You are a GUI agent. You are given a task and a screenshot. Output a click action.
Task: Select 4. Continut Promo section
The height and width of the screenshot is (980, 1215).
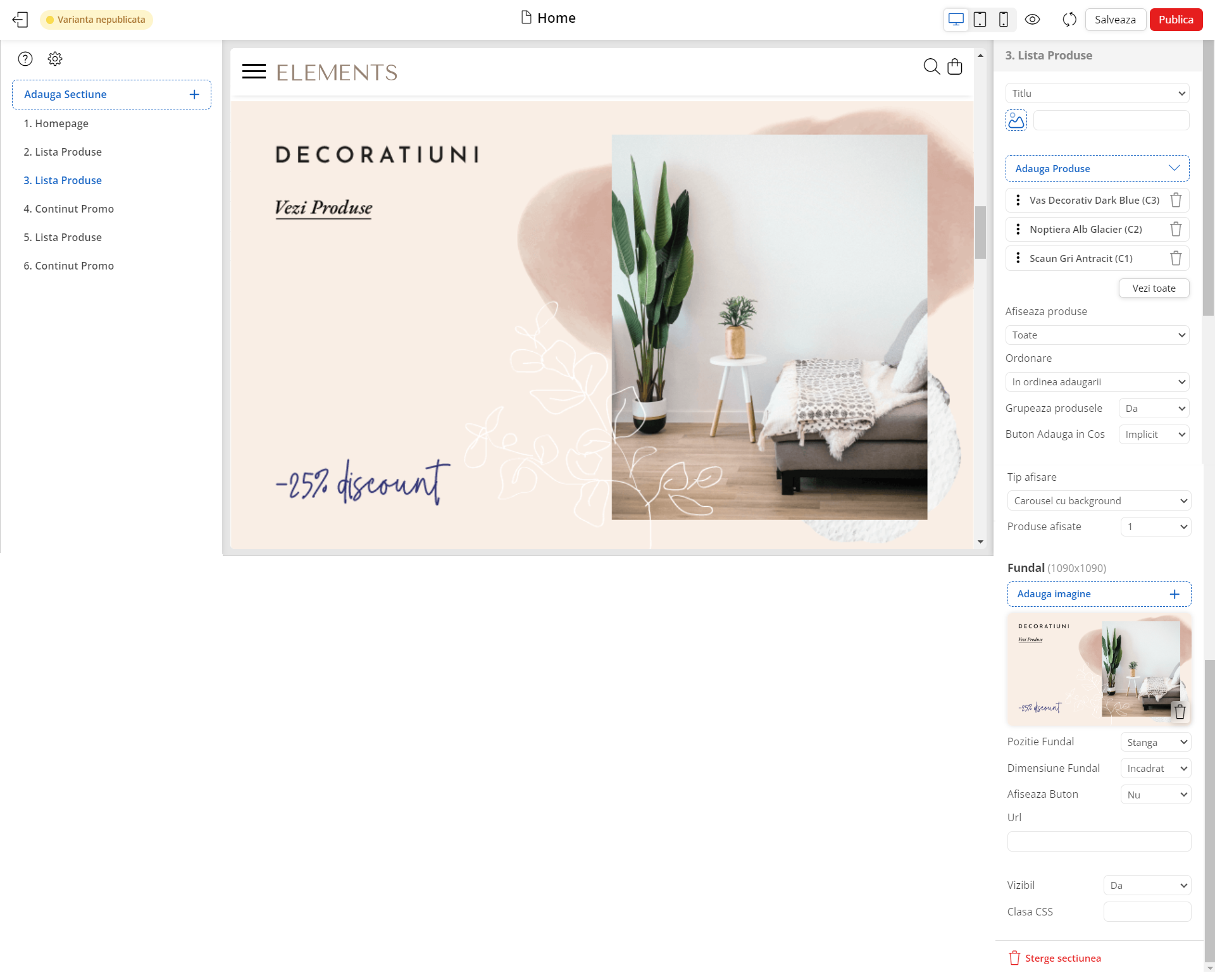pos(68,209)
